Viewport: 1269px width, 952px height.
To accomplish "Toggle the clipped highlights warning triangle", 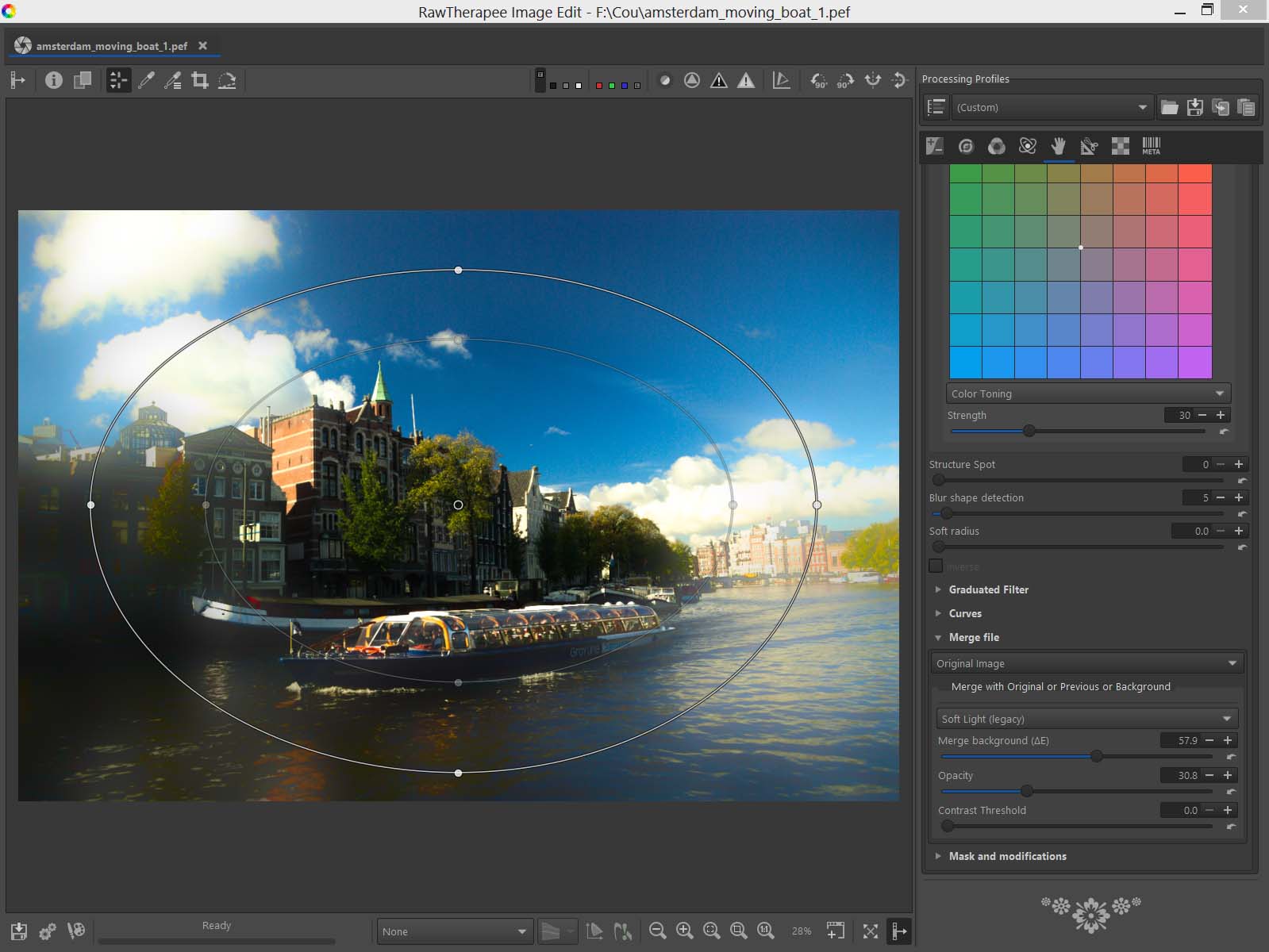I will [746, 80].
